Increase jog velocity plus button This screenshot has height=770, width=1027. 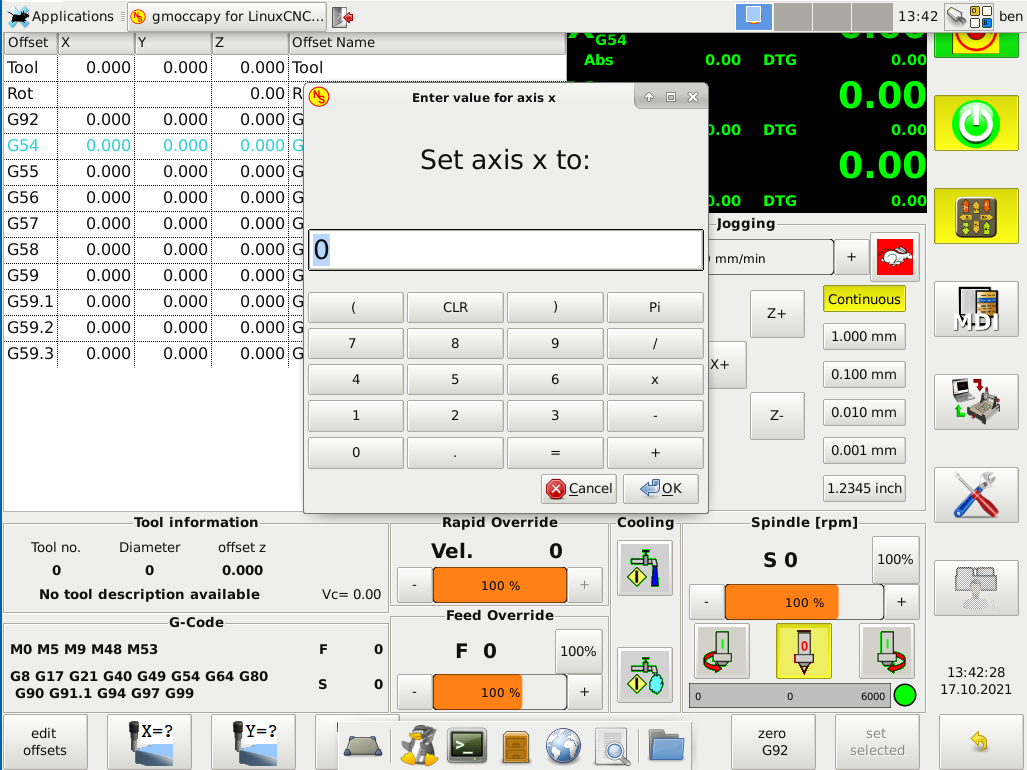click(851, 257)
